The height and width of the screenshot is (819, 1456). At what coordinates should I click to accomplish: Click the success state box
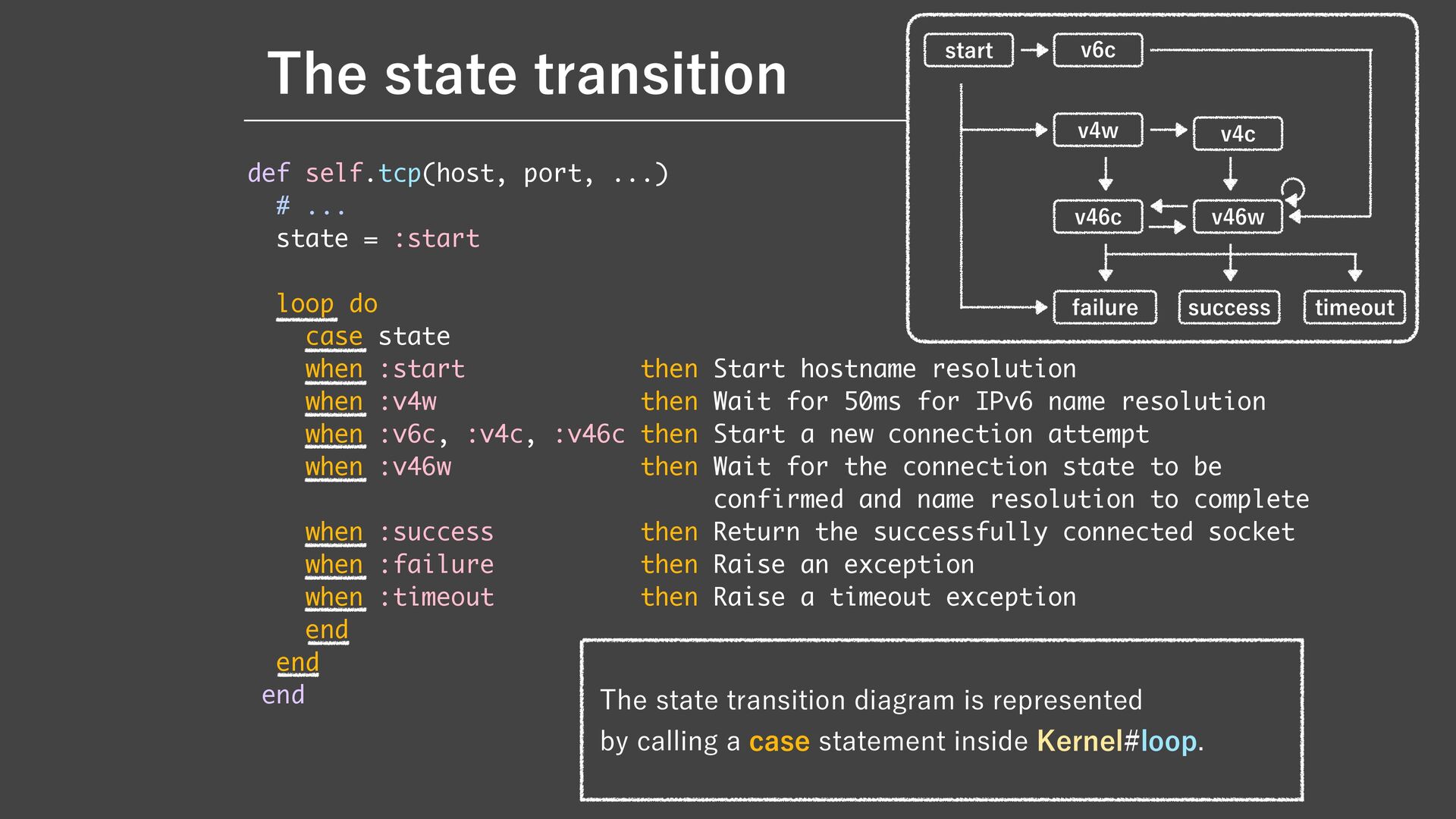pyautogui.click(x=1228, y=308)
